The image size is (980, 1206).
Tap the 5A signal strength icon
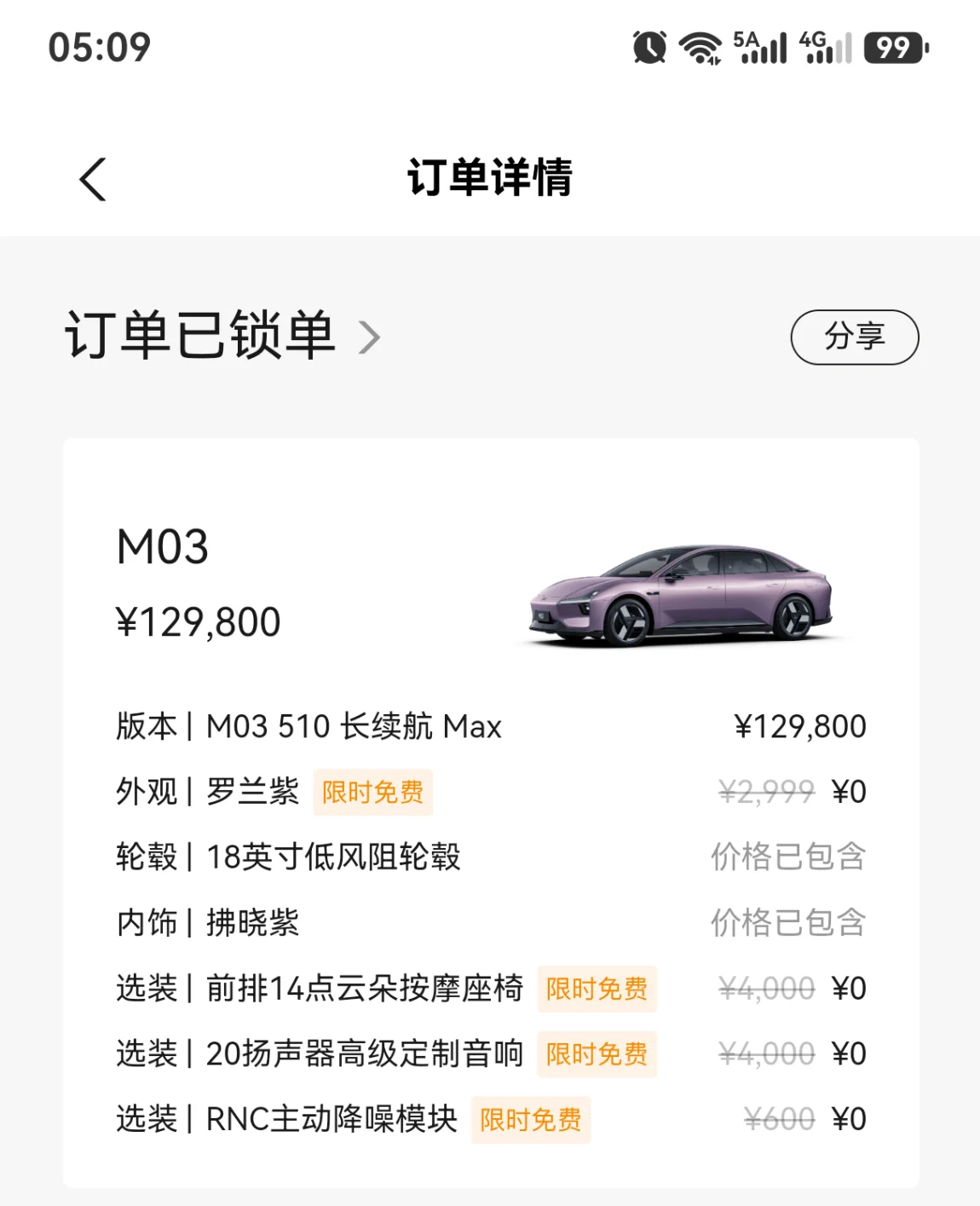(x=760, y=47)
